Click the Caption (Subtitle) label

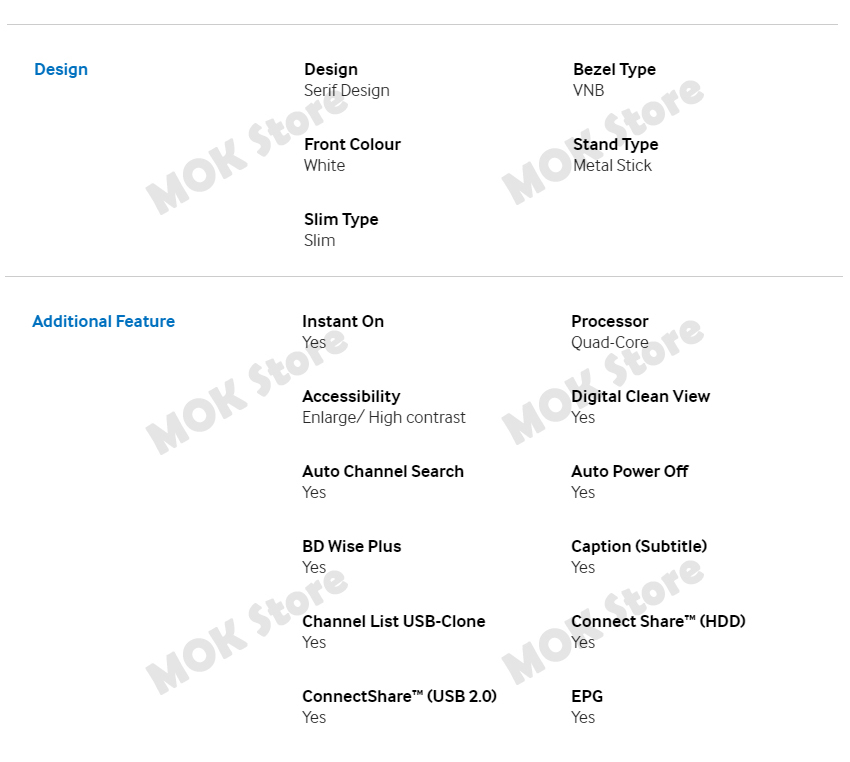pos(638,547)
